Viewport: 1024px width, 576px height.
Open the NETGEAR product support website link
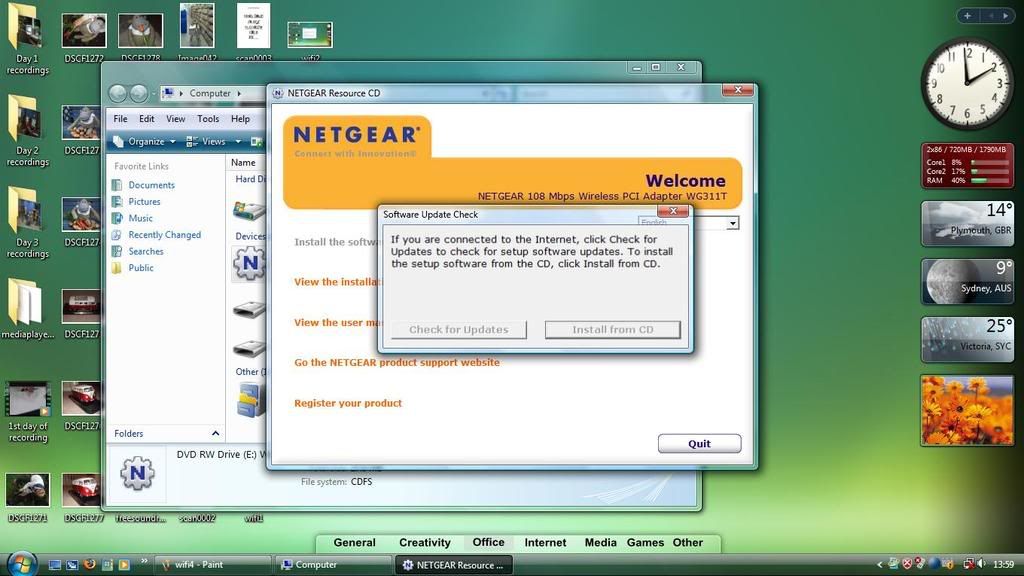pos(396,362)
